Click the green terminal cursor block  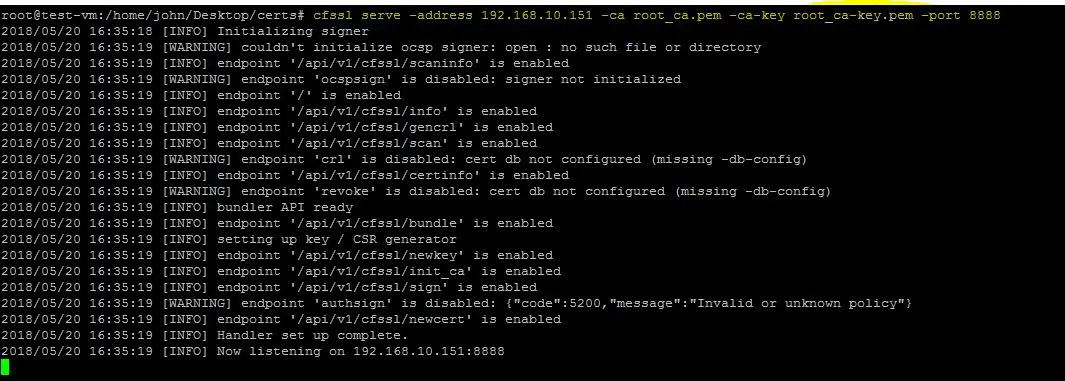pos(5,367)
